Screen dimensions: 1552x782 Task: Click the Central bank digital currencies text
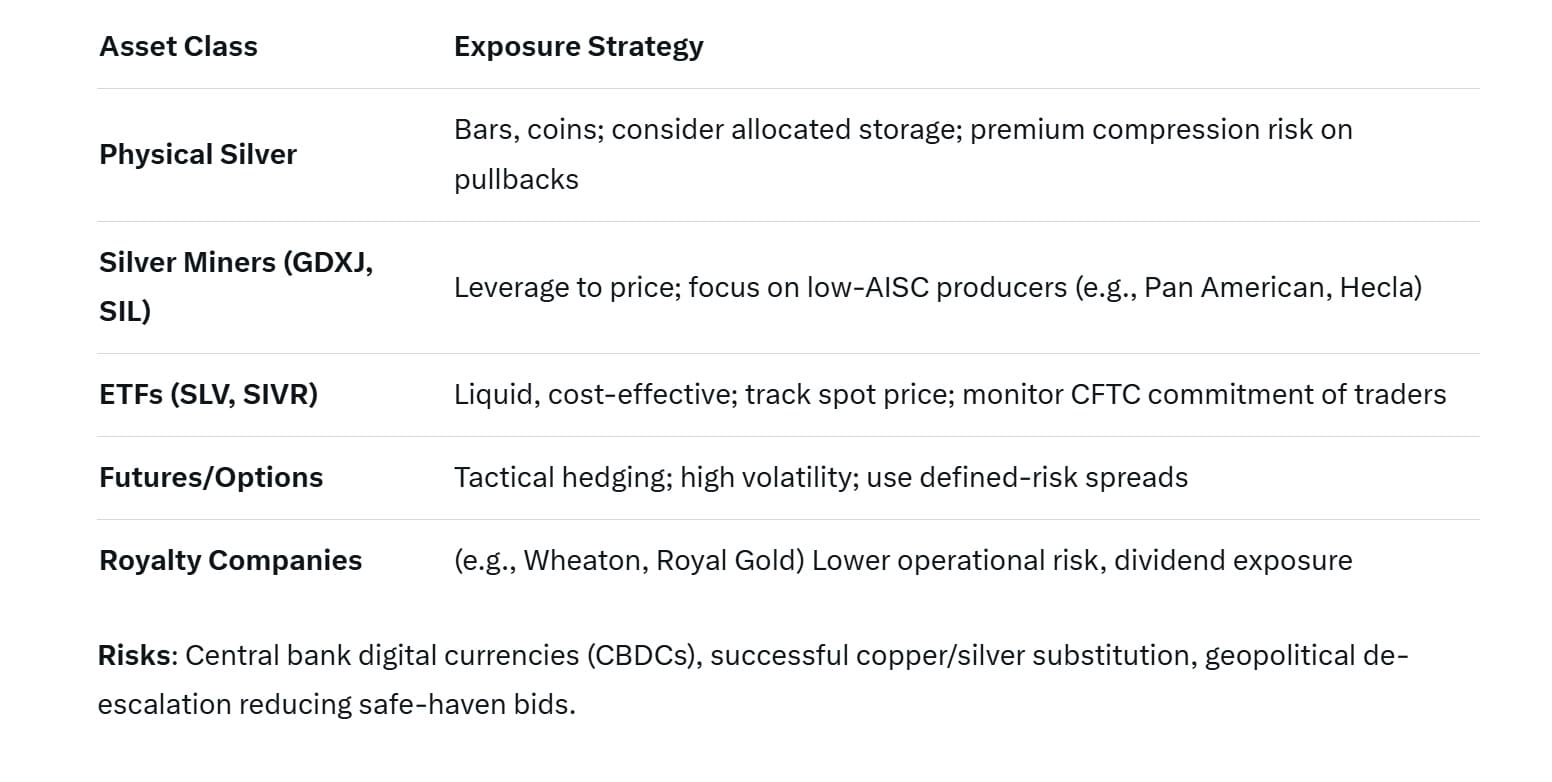tap(395, 656)
